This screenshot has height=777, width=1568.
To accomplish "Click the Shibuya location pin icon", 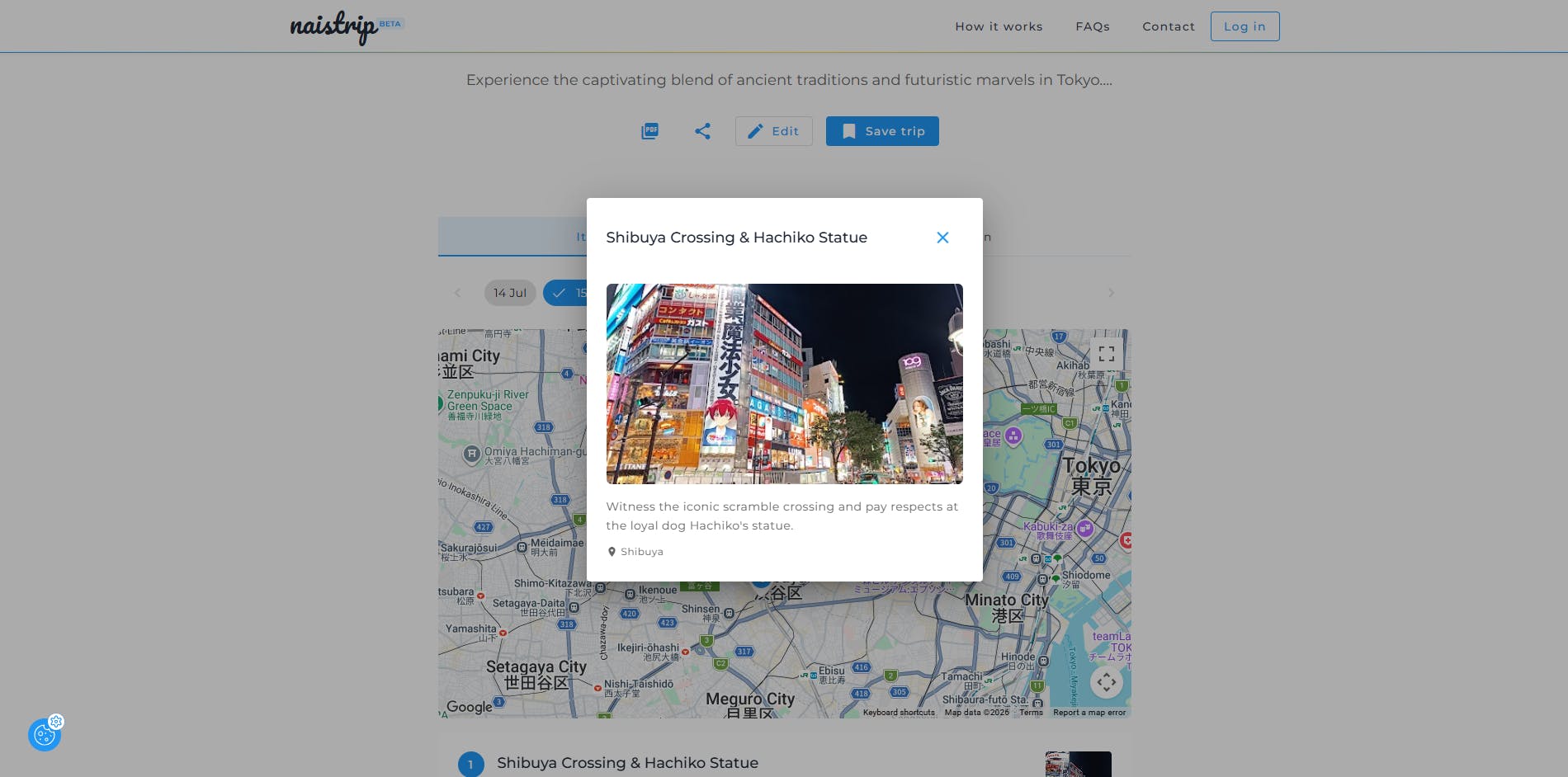I will coord(612,552).
